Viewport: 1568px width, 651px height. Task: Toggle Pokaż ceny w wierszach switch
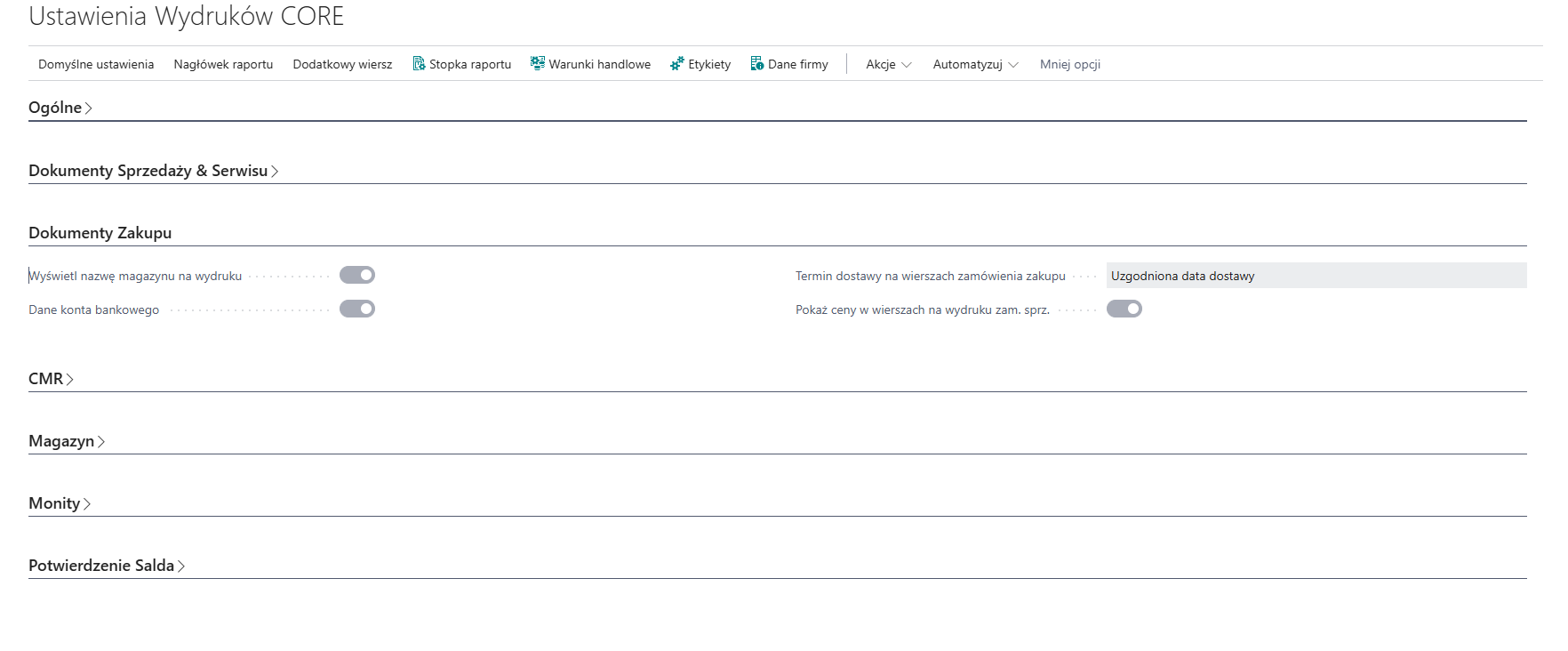tap(1124, 309)
